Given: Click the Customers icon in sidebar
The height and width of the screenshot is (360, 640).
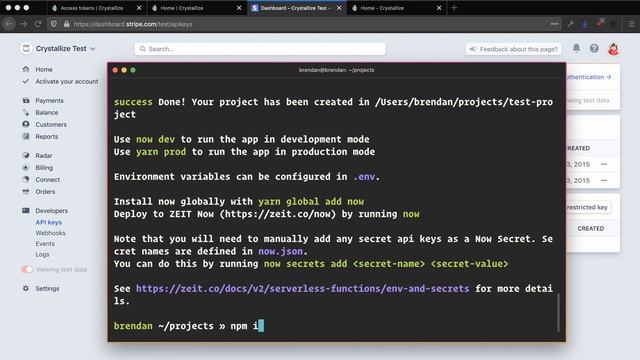Looking at the screenshot, I should tap(26, 124).
